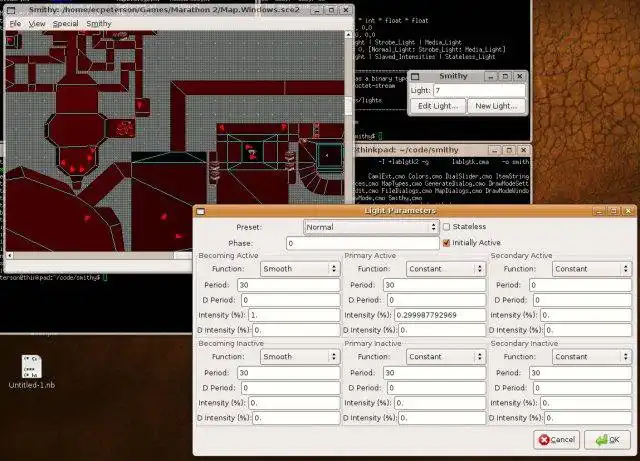Open Secondary Active Function dropdown
The width and height of the screenshot is (640, 461).
pos(591,269)
